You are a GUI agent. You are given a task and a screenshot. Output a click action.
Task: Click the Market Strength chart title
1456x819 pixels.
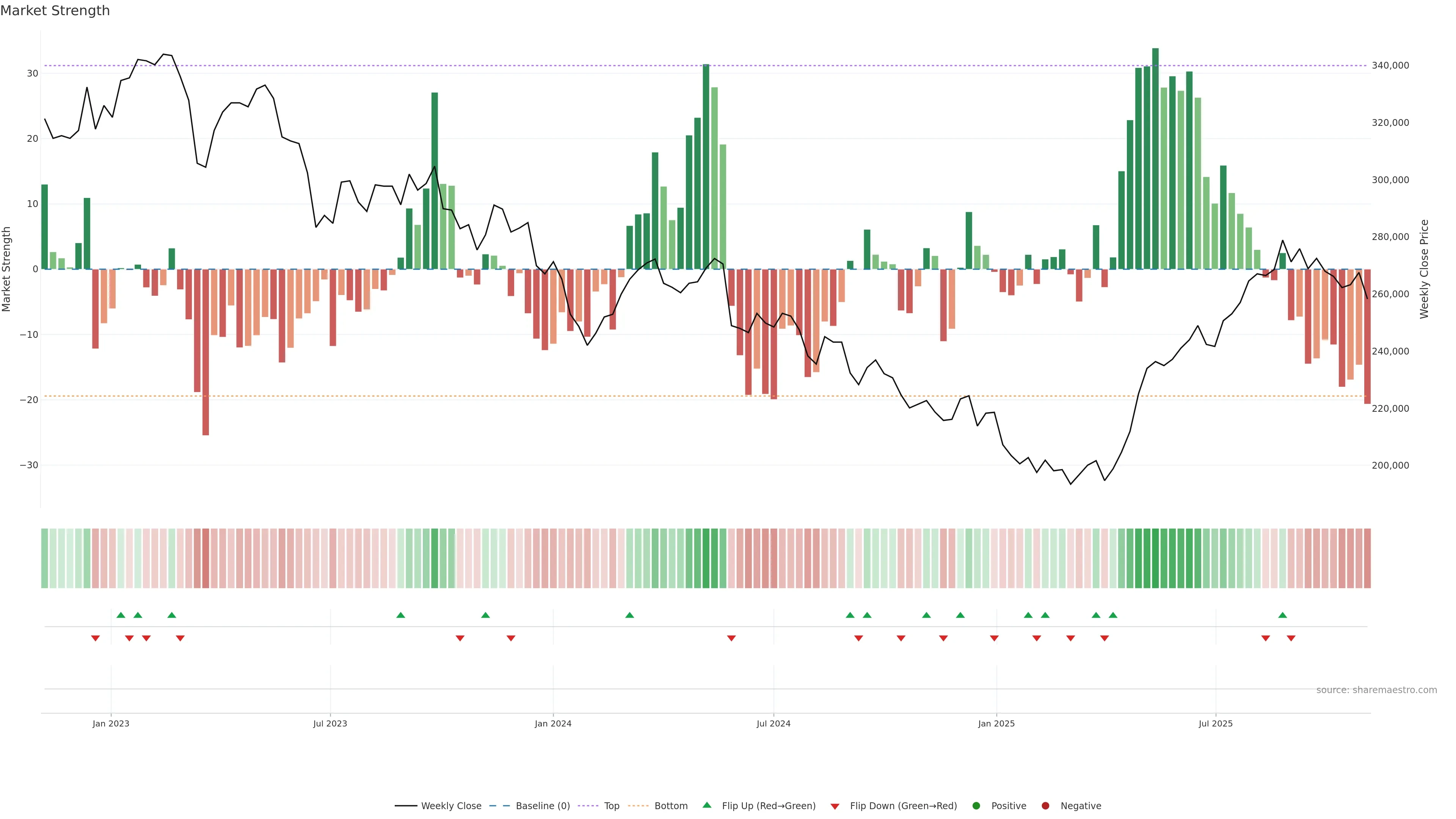point(55,11)
